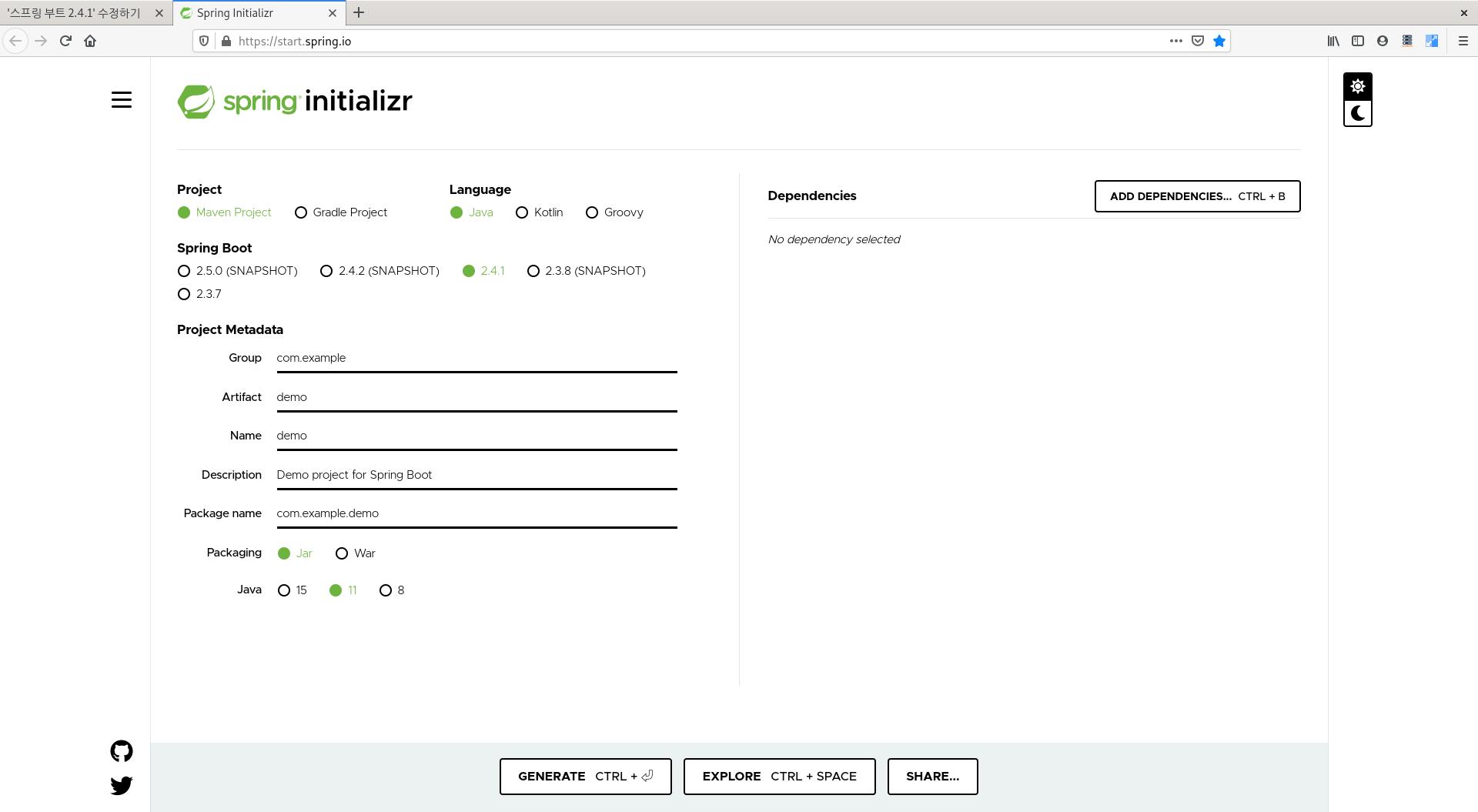This screenshot has width=1478, height=812.
Task: Save page to Pocket
Action: tap(1198, 41)
